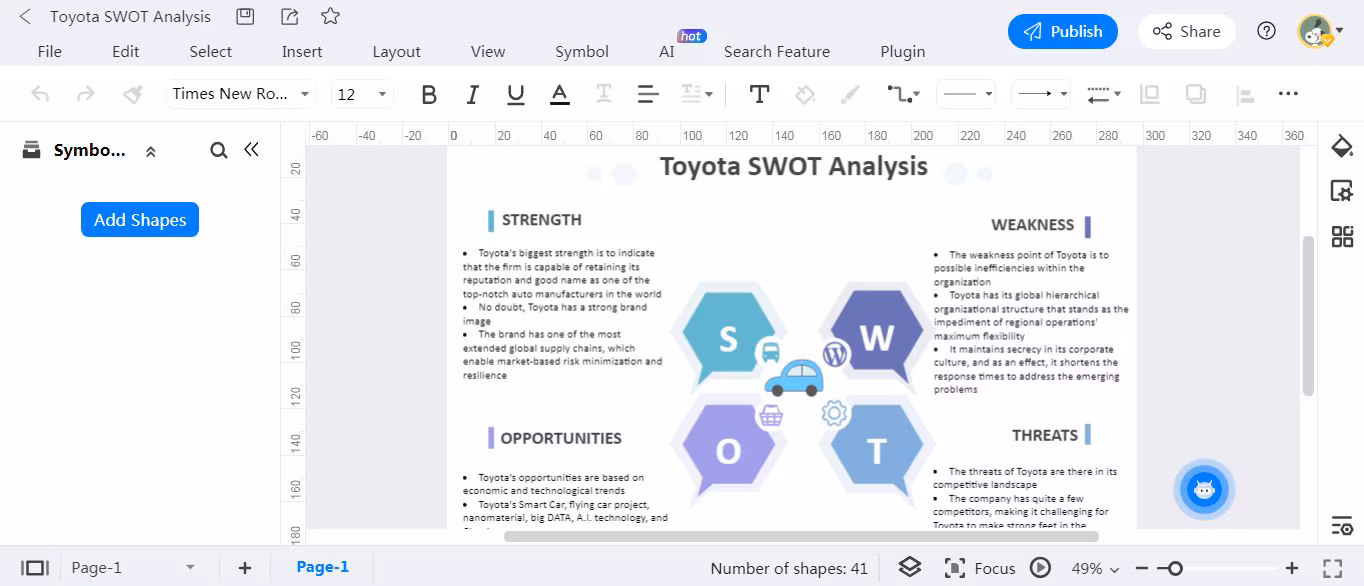Image resolution: width=1364 pixels, height=586 pixels.
Task: Click the fill color bucket icon
Action: point(805,94)
